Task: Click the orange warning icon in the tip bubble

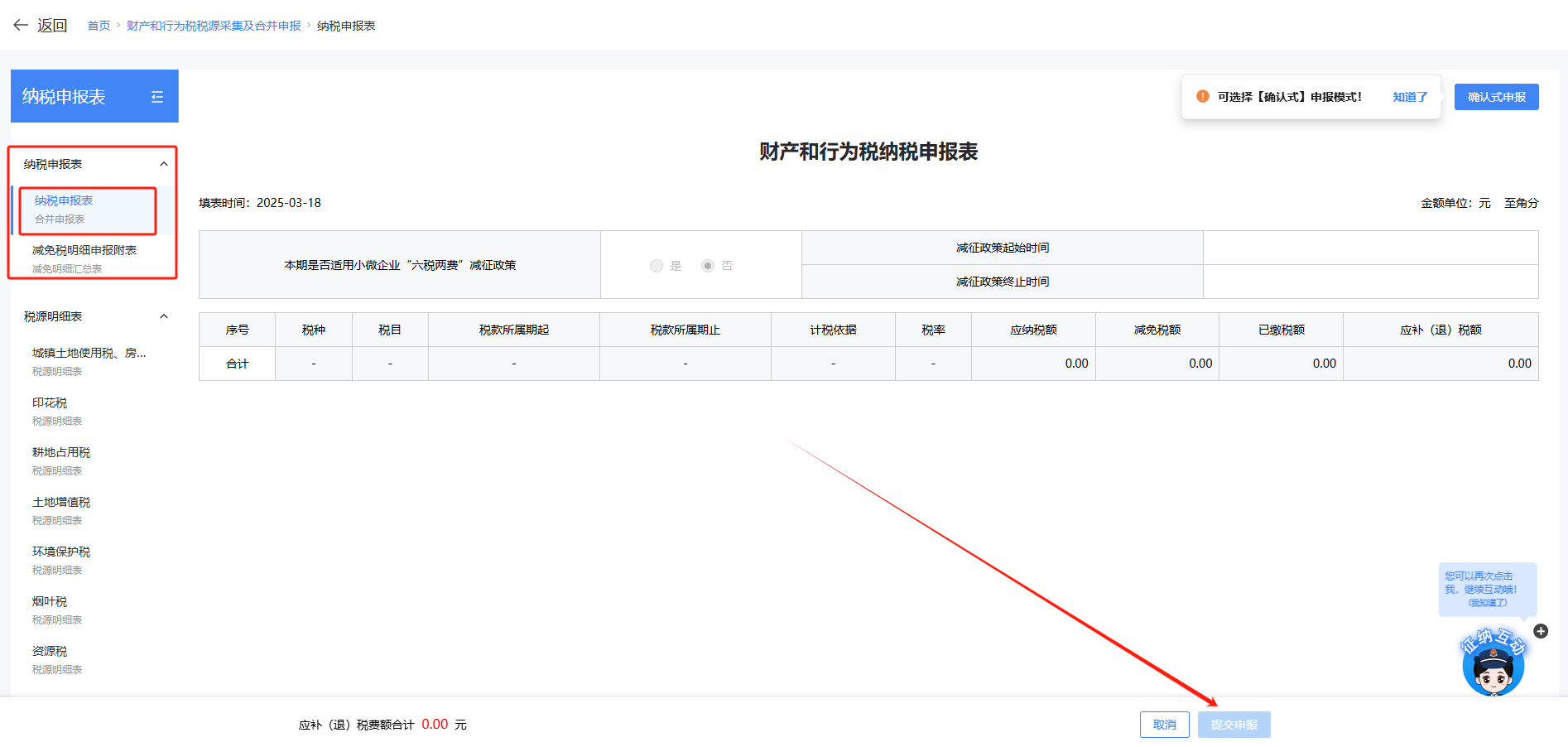Action: click(1202, 96)
